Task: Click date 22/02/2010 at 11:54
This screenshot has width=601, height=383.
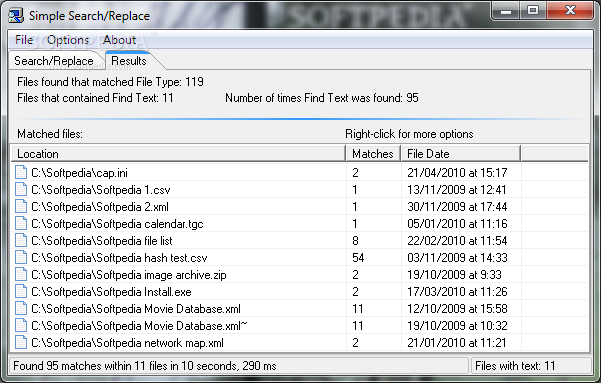Action: (x=457, y=240)
